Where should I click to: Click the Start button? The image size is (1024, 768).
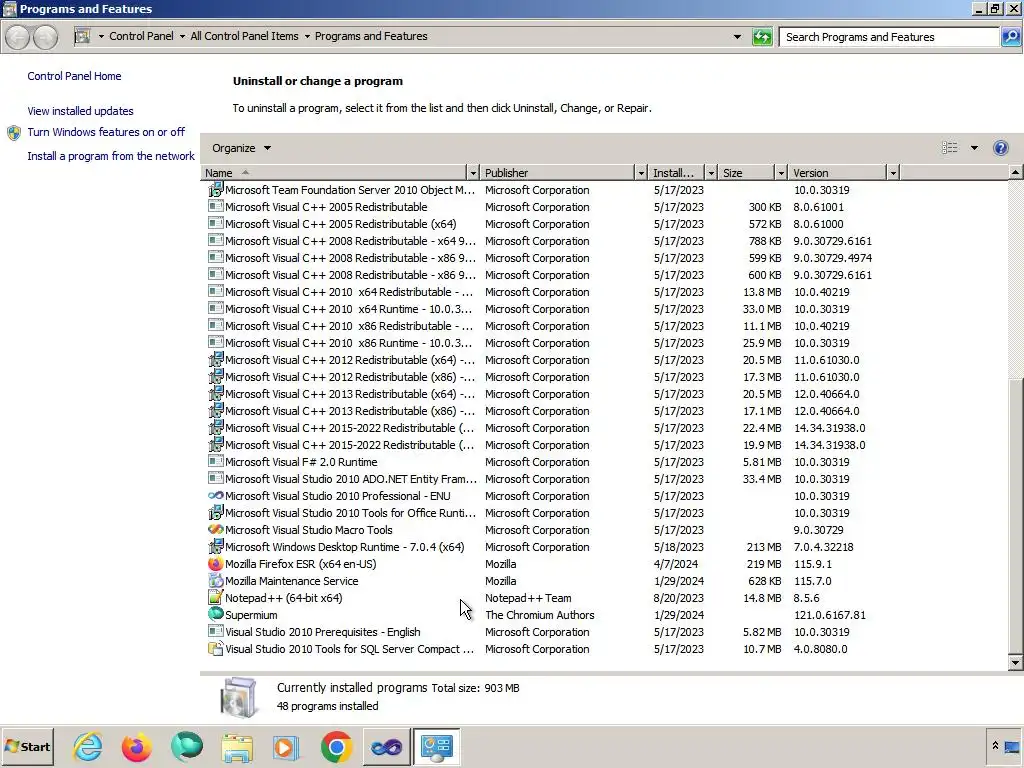pos(27,747)
